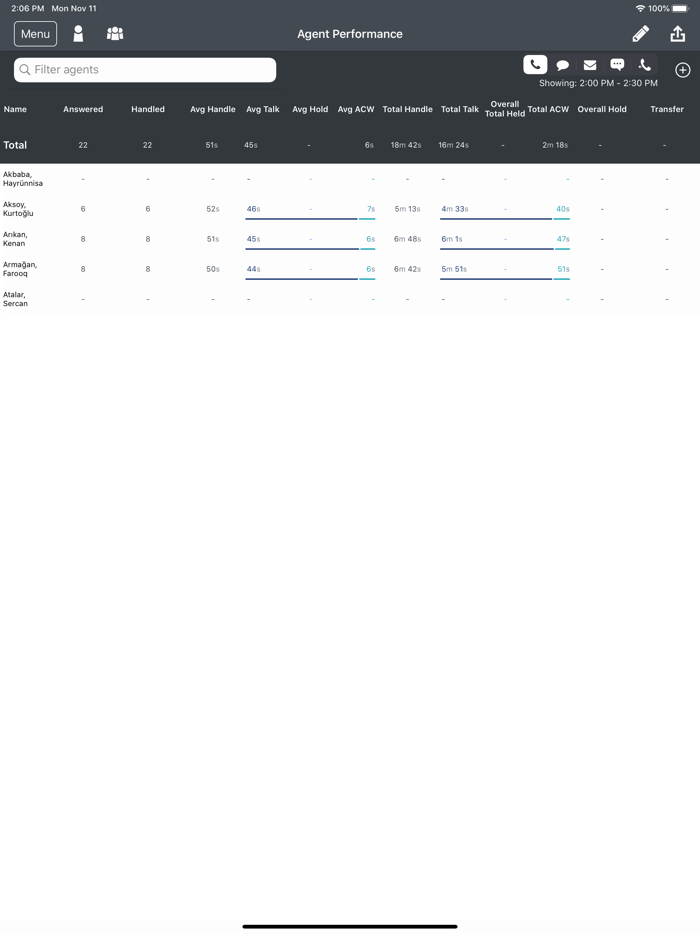Select Aksoy's 7s Avg ACW value

click(x=371, y=209)
